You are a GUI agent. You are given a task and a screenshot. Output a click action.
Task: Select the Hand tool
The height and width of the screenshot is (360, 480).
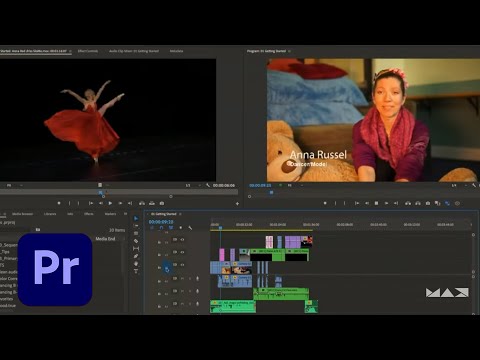(136, 264)
